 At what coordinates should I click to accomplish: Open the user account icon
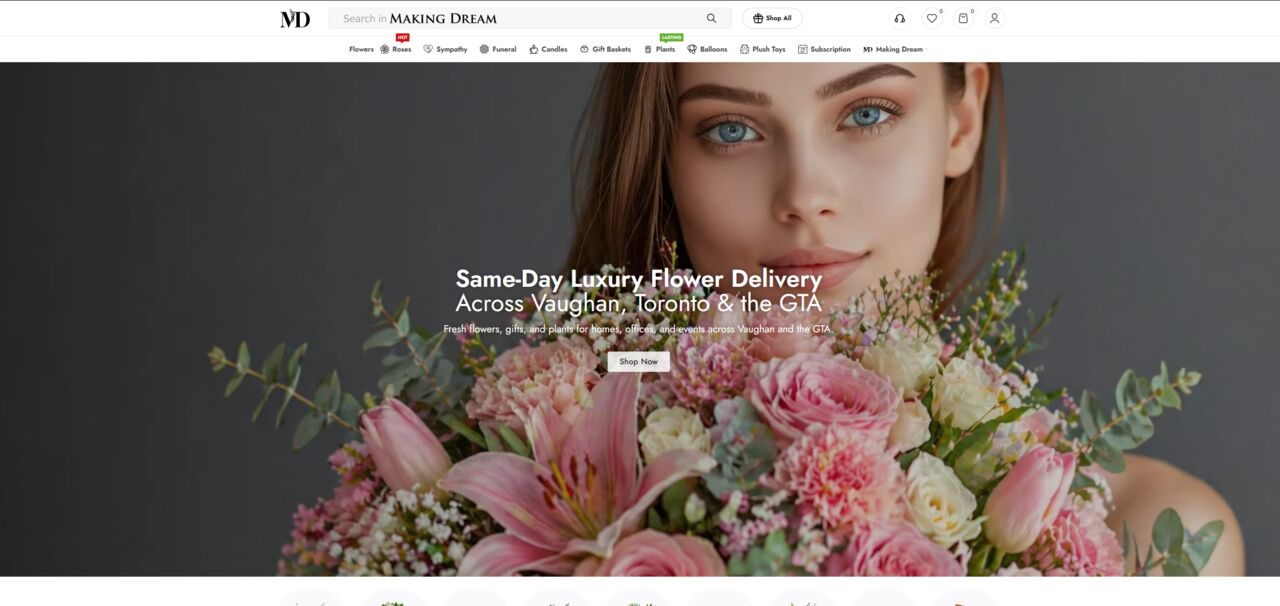[x=994, y=18]
